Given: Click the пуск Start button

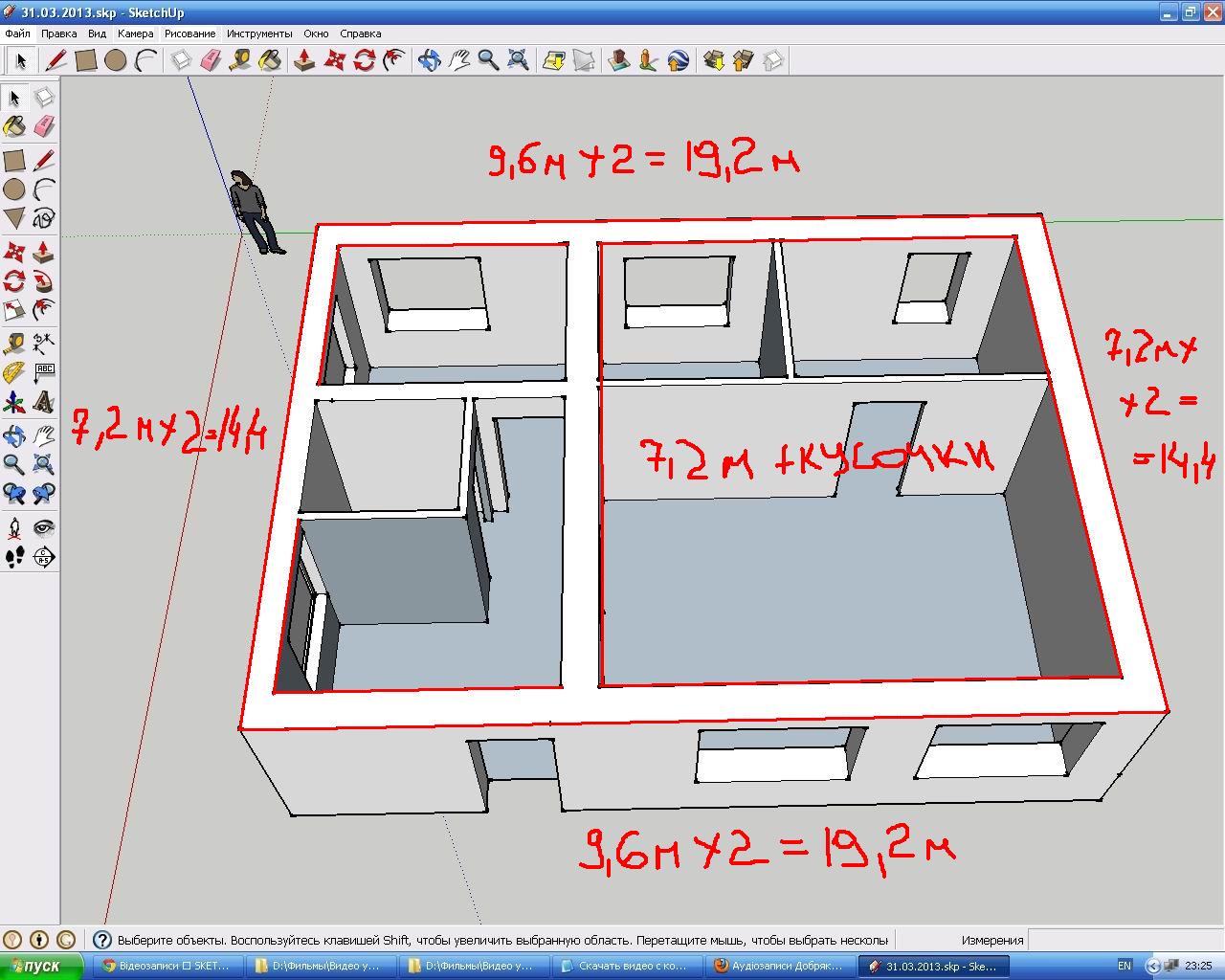Looking at the screenshot, I should (43, 966).
